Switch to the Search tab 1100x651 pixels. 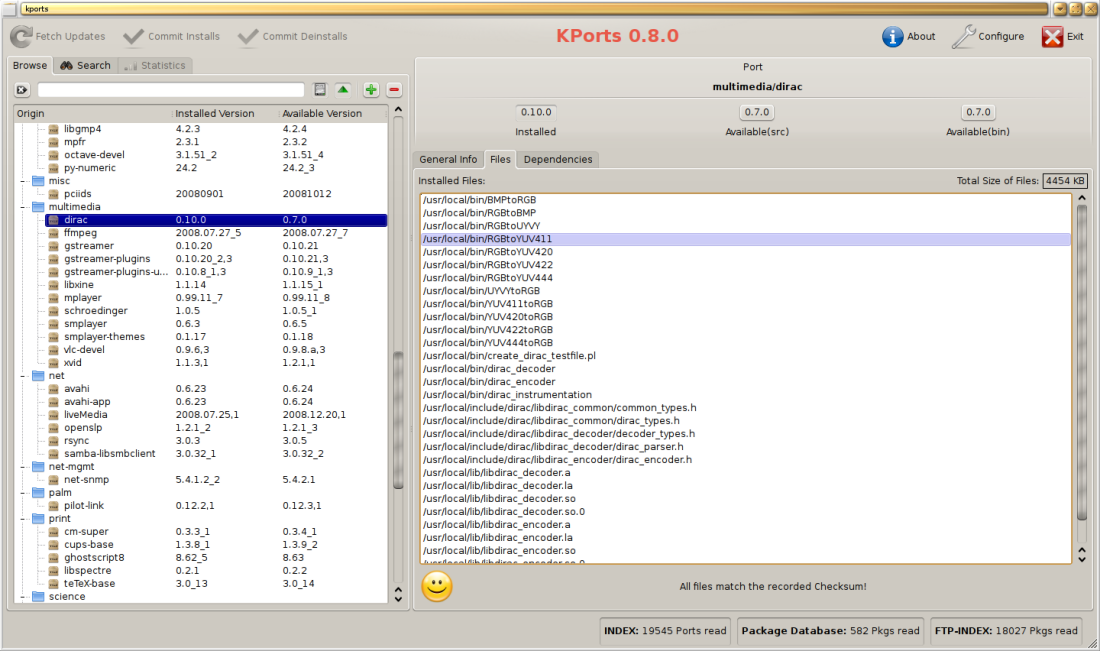(x=86, y=65)
